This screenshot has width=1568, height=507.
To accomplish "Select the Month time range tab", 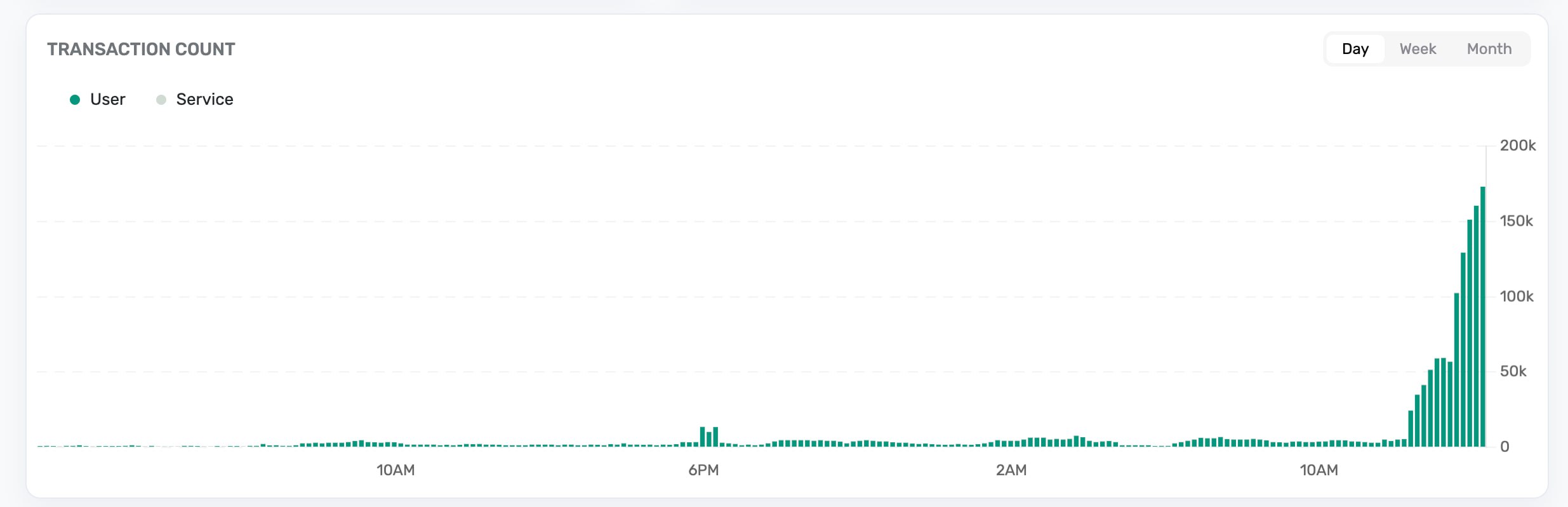I will tap(1489, 49).
